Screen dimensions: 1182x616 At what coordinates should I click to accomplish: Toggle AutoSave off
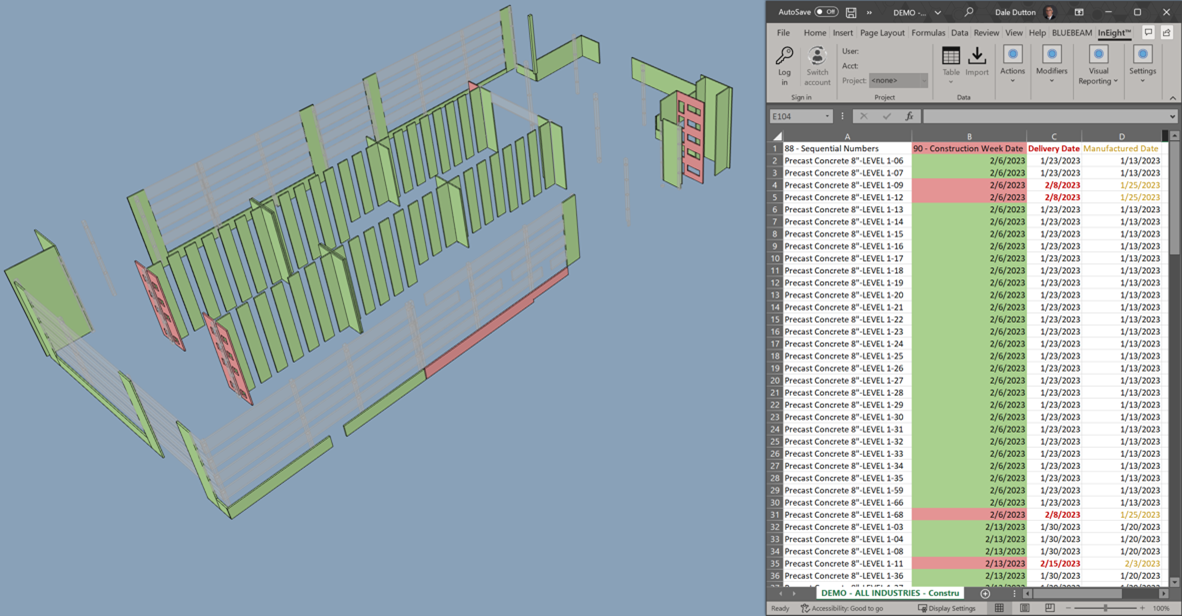pos(827,11)
